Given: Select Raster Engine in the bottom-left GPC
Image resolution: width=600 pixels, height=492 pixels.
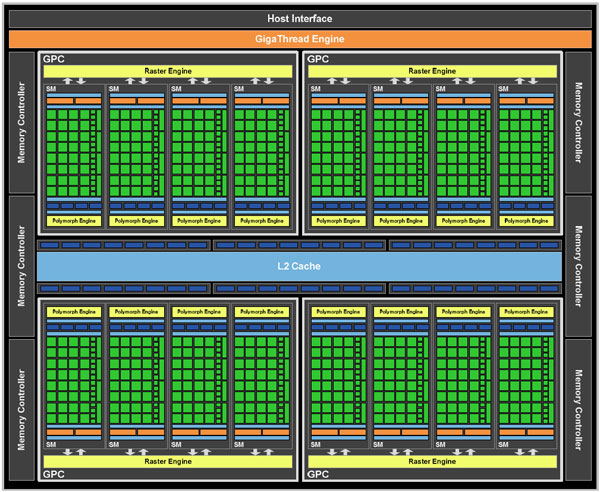Looking at the screenshot, I should (168, 461).
